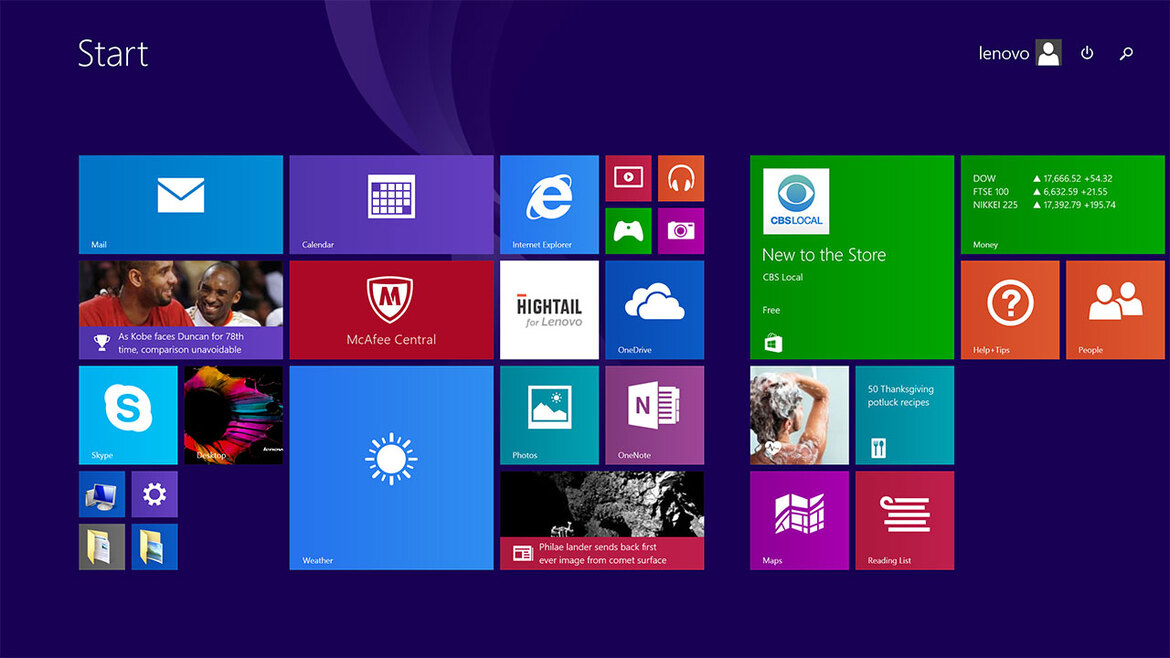Viewport: 1170px width, 658px height.
Task: Open the Help+Tips tile
Action: click(x=1010, y=310)
